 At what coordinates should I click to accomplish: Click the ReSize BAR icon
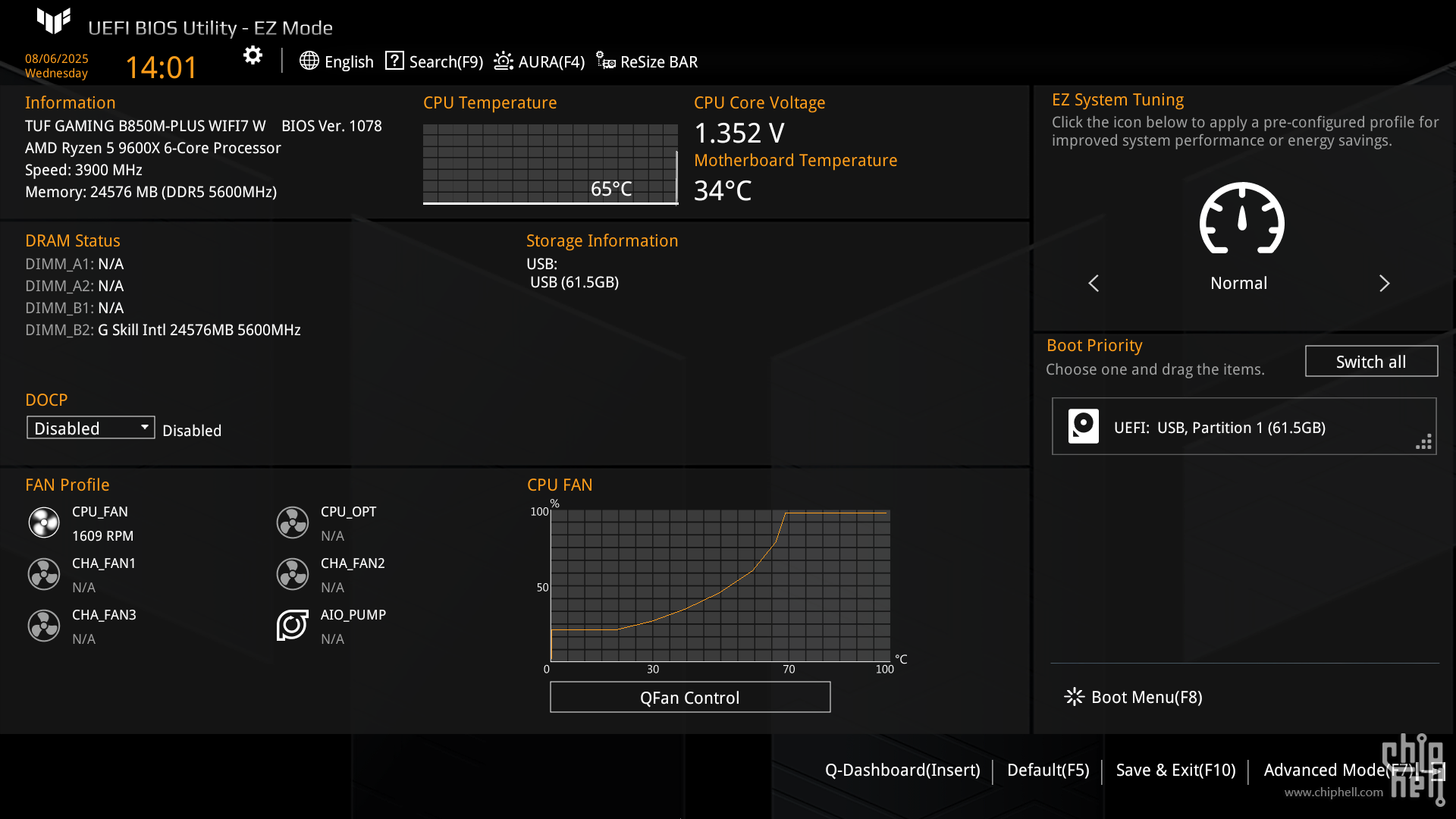point(605,61)
